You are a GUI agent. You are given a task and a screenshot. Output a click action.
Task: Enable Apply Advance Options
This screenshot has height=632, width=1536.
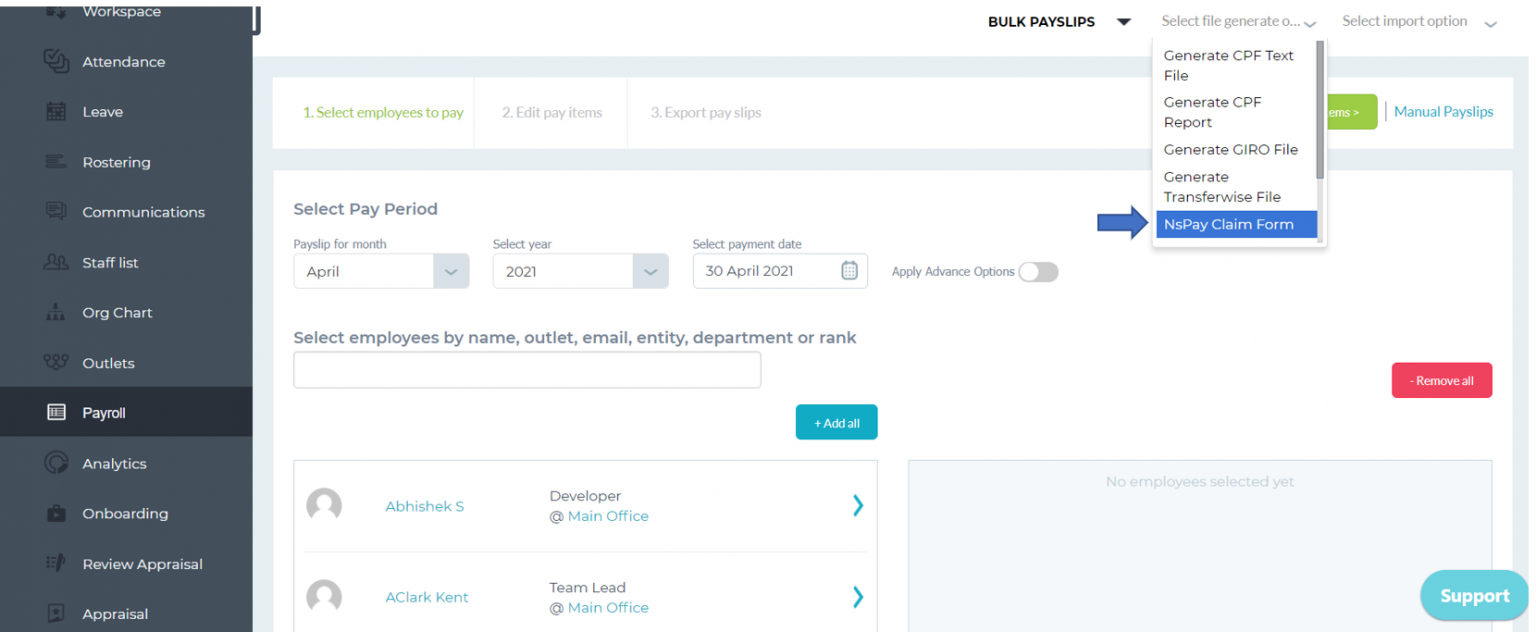(x=1037, y=271)
